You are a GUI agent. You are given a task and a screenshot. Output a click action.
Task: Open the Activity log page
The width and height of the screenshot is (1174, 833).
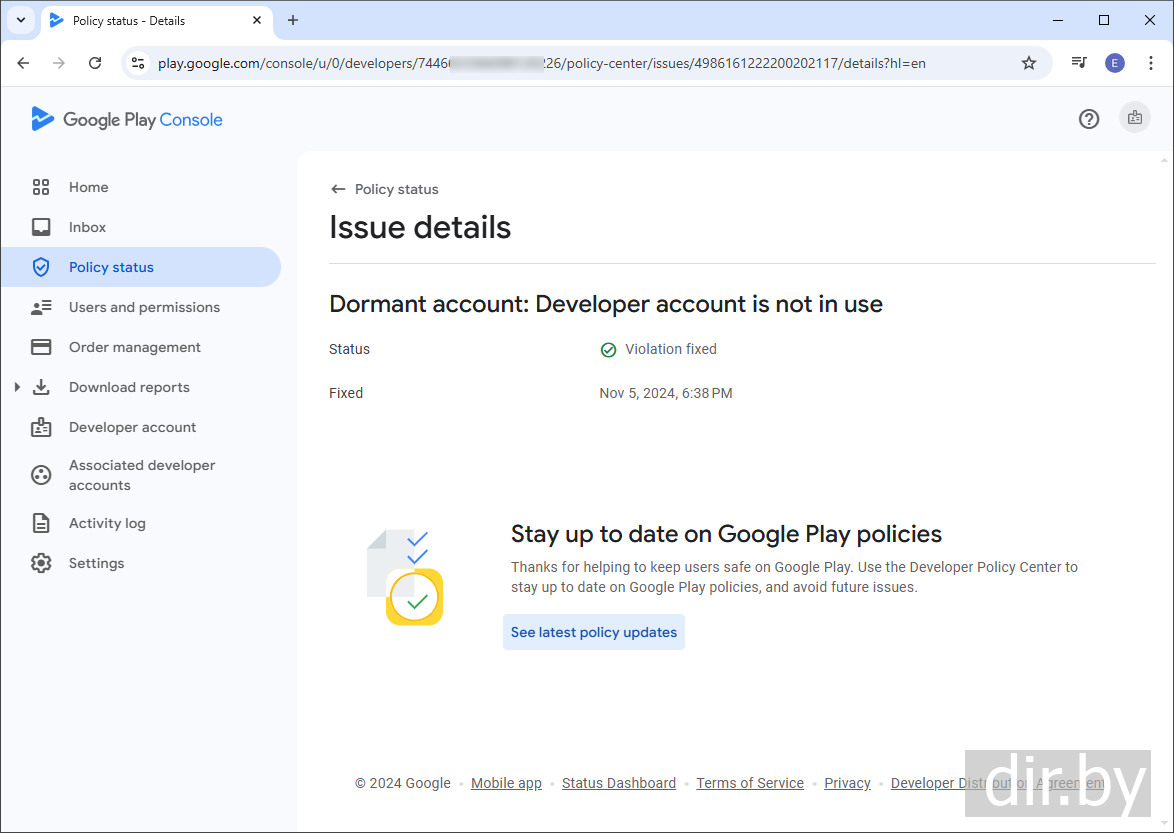pos(107,523)
